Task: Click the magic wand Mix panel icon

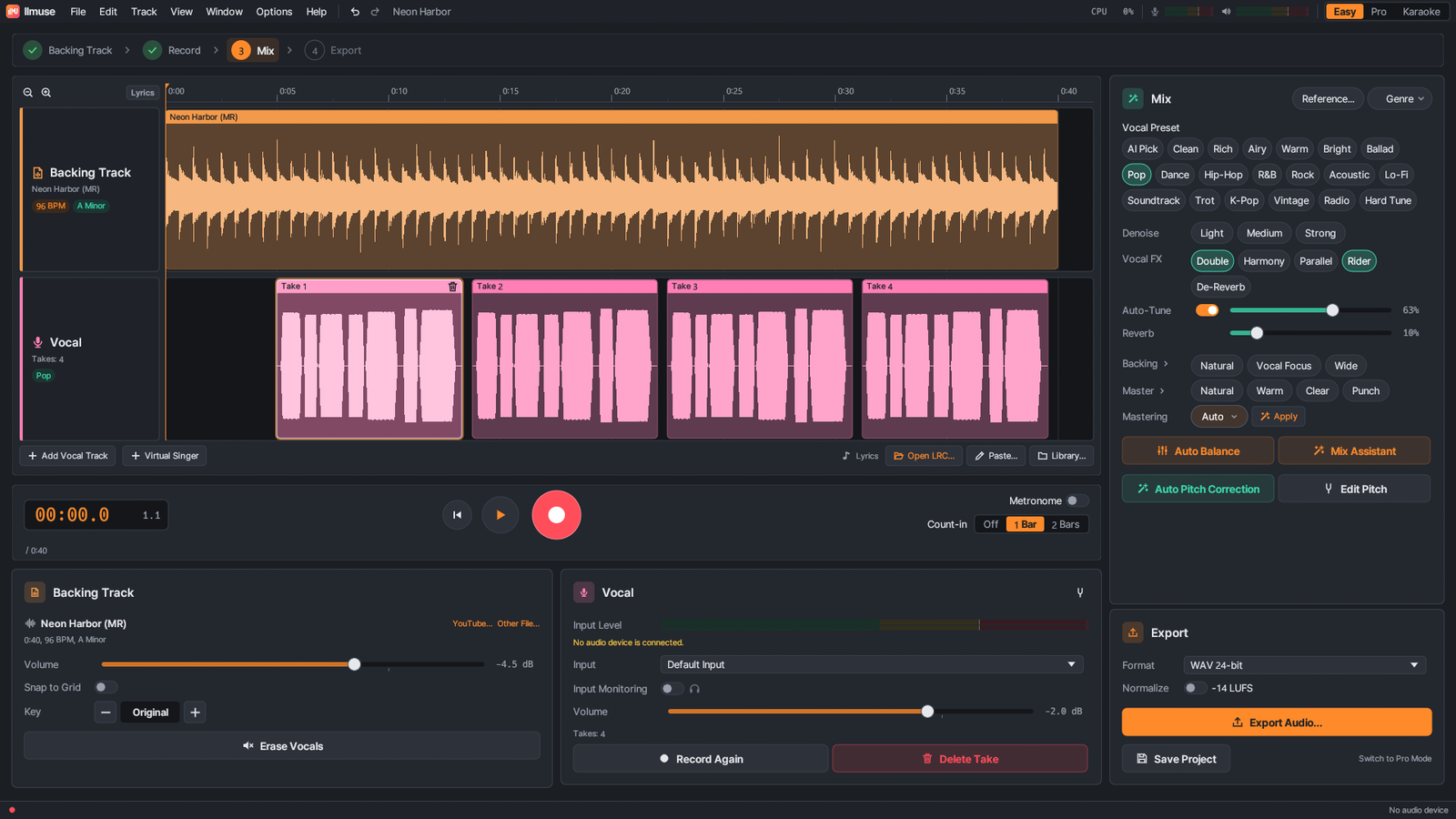Action: (1133, 98)
